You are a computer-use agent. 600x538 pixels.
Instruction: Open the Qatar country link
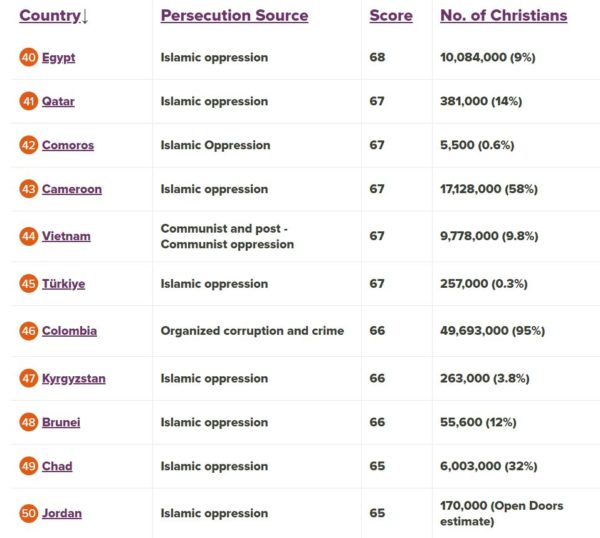tap(58, 102)
